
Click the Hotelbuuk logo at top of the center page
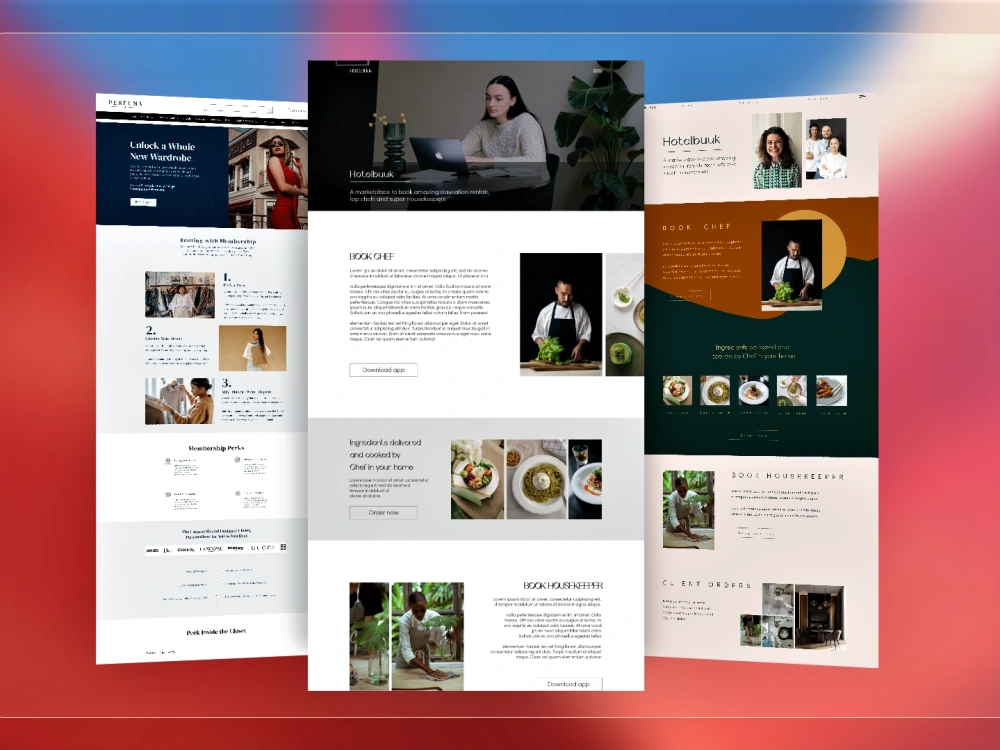point(360,70)
